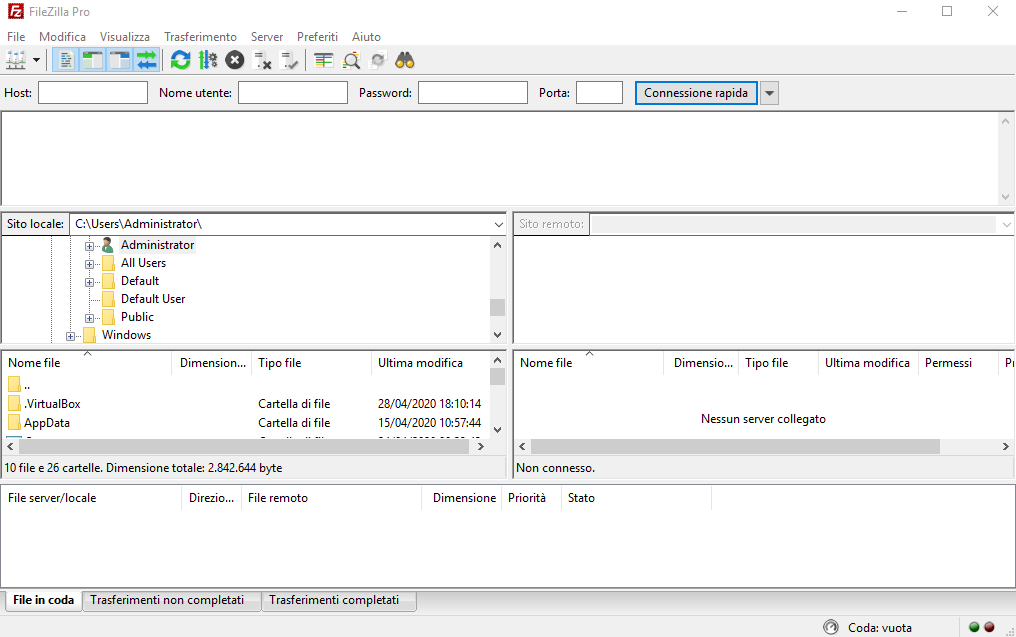Image resolution: width=1016 pixels, height=637 pixels.
Task: Select Default User folder in tree
Action: point(153,299)
